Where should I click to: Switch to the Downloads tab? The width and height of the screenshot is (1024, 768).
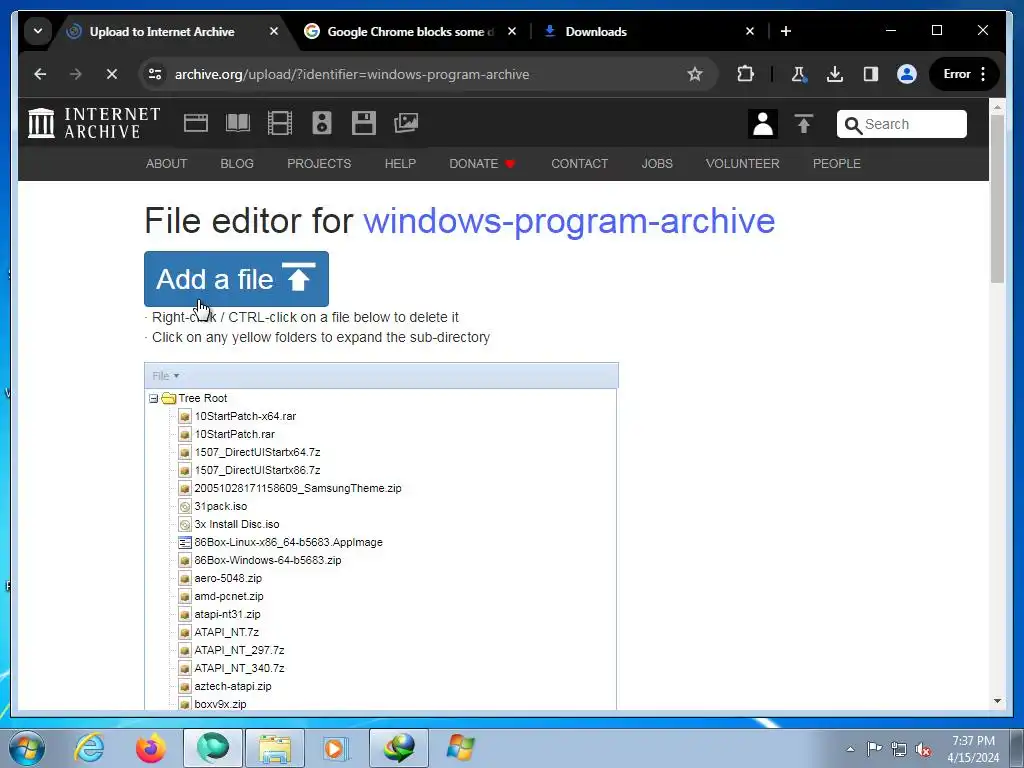point(596,31)
